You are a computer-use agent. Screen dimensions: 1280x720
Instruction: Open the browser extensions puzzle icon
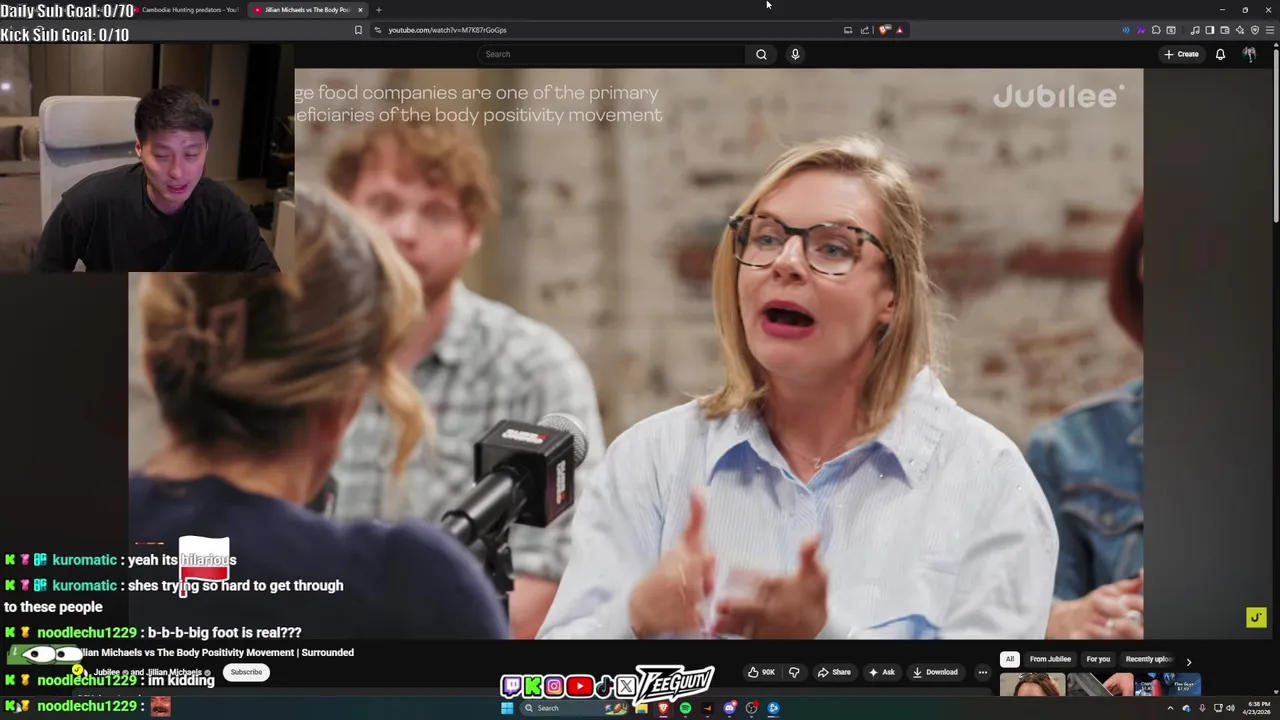[x=1156, y=30]
